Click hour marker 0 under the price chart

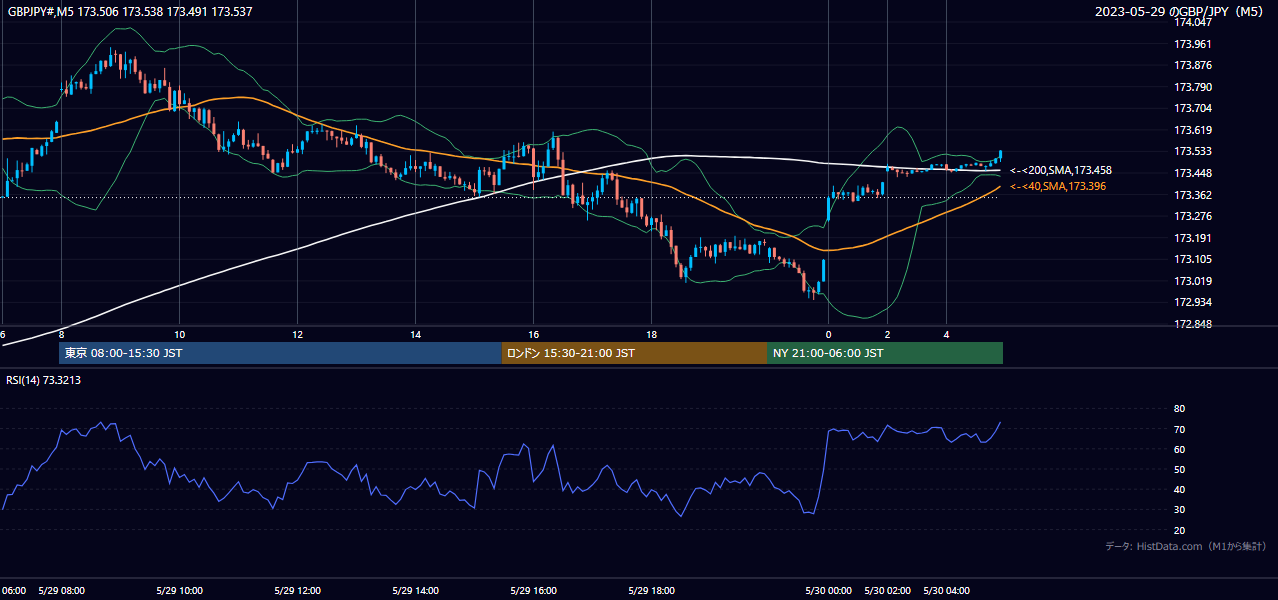point(828,334)
